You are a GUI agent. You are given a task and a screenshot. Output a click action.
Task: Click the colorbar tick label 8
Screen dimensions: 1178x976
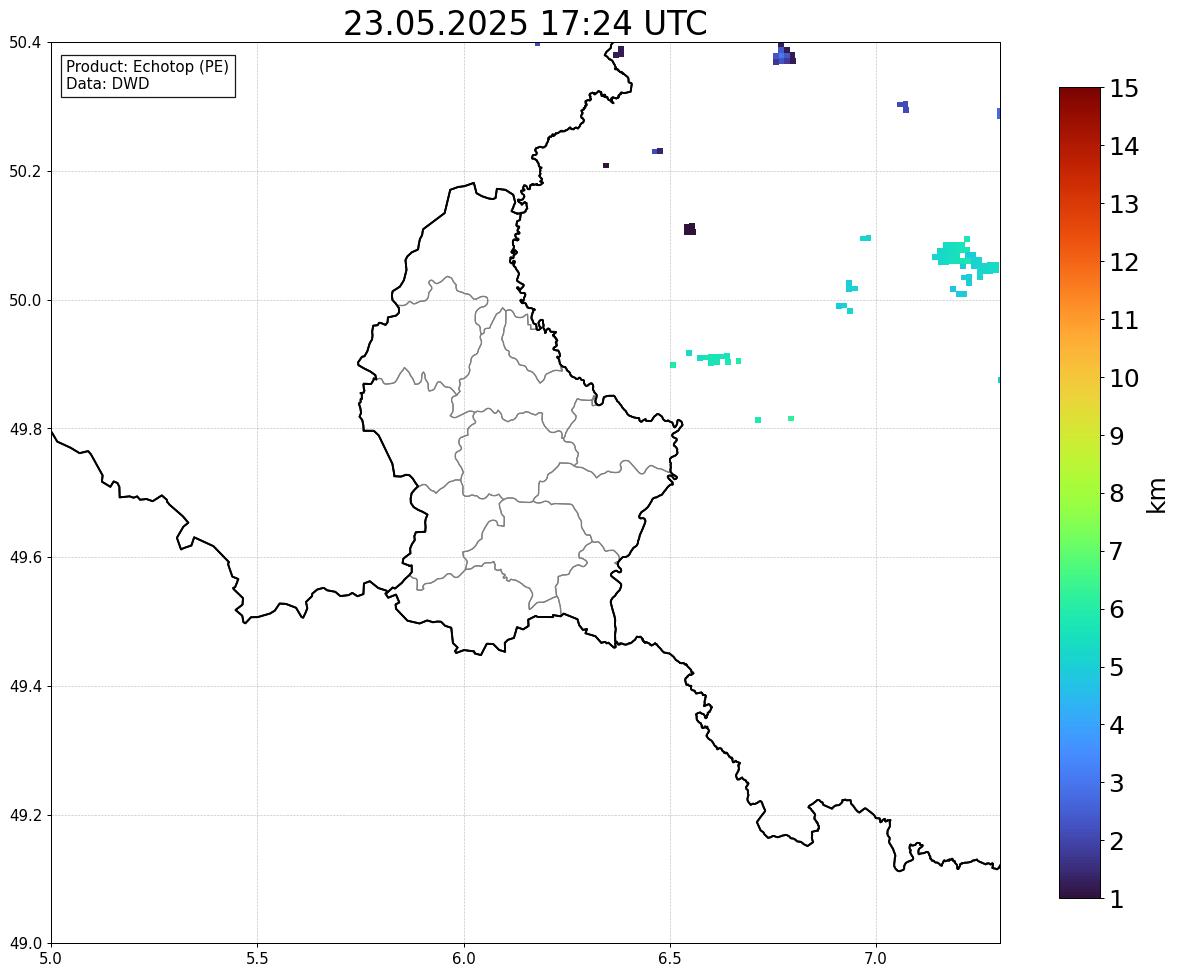(1116, 494)
